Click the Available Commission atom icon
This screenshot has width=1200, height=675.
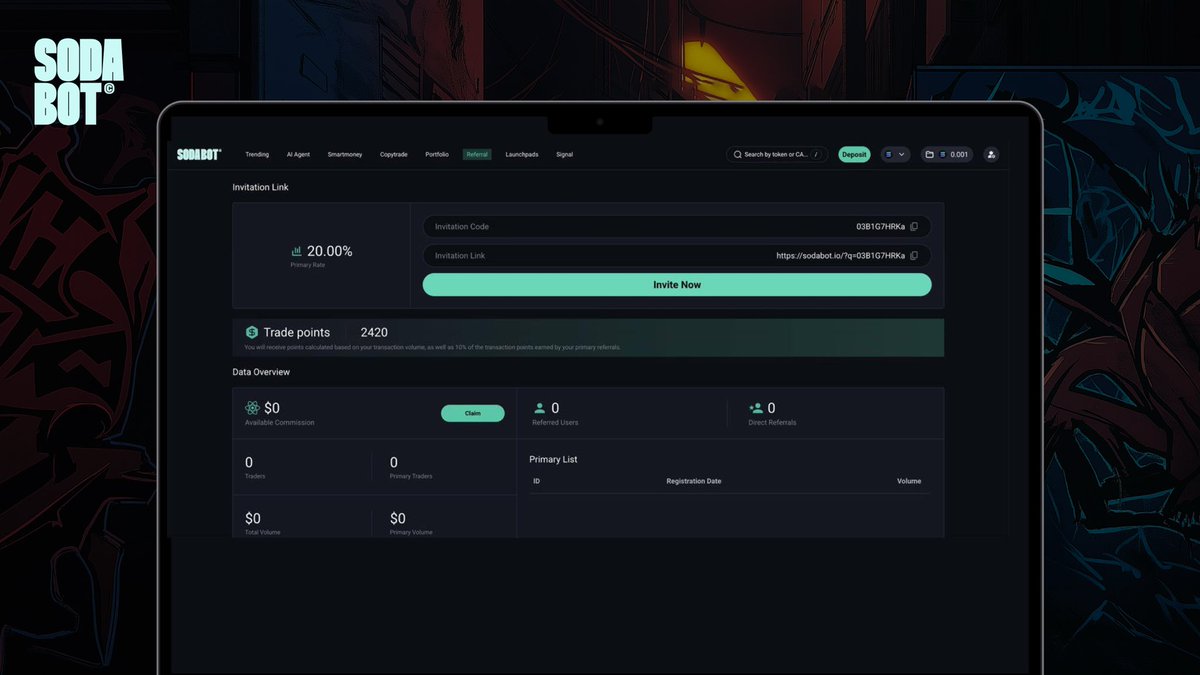point(252,408)
